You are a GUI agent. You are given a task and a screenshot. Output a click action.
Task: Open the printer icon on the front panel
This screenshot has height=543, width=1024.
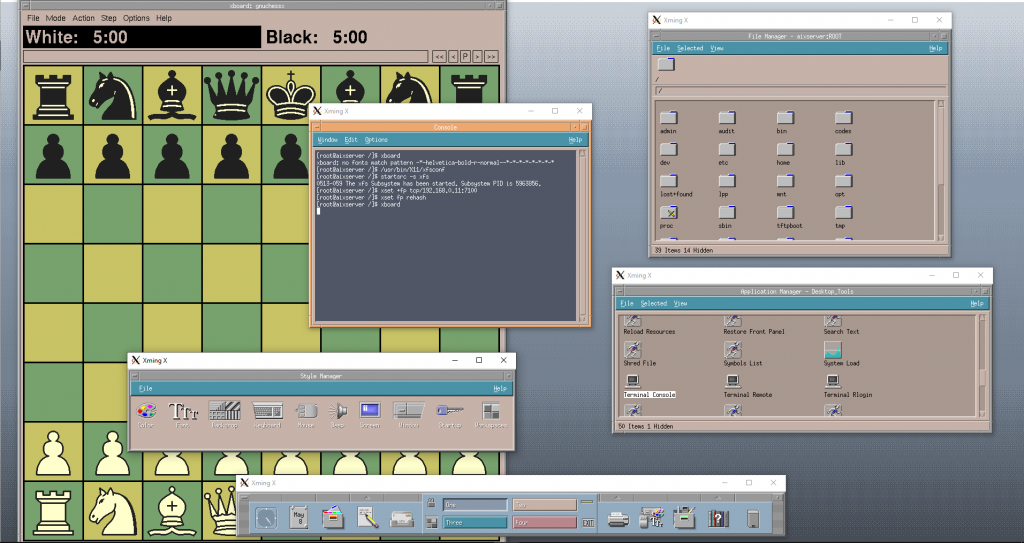click(x=618, y=519)
